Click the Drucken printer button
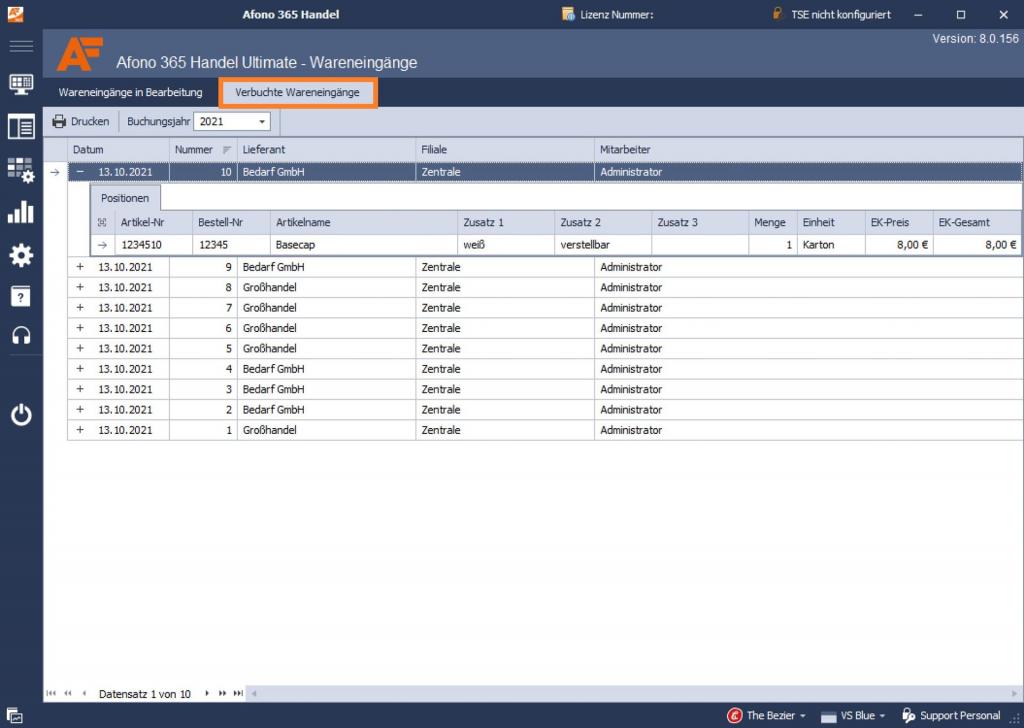The image size is (1024, 728). coord(80,121)
